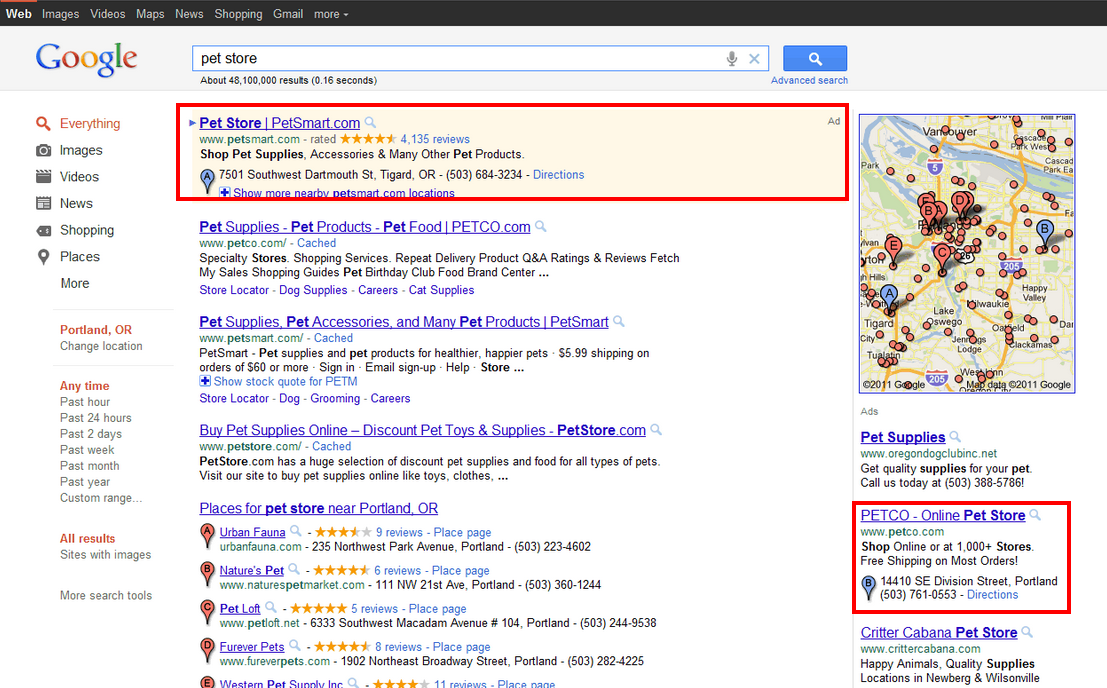The height and width of the screenshot is (688, 1107).
Task: Clear the search box with X icon
Action: tap(754, 59)
